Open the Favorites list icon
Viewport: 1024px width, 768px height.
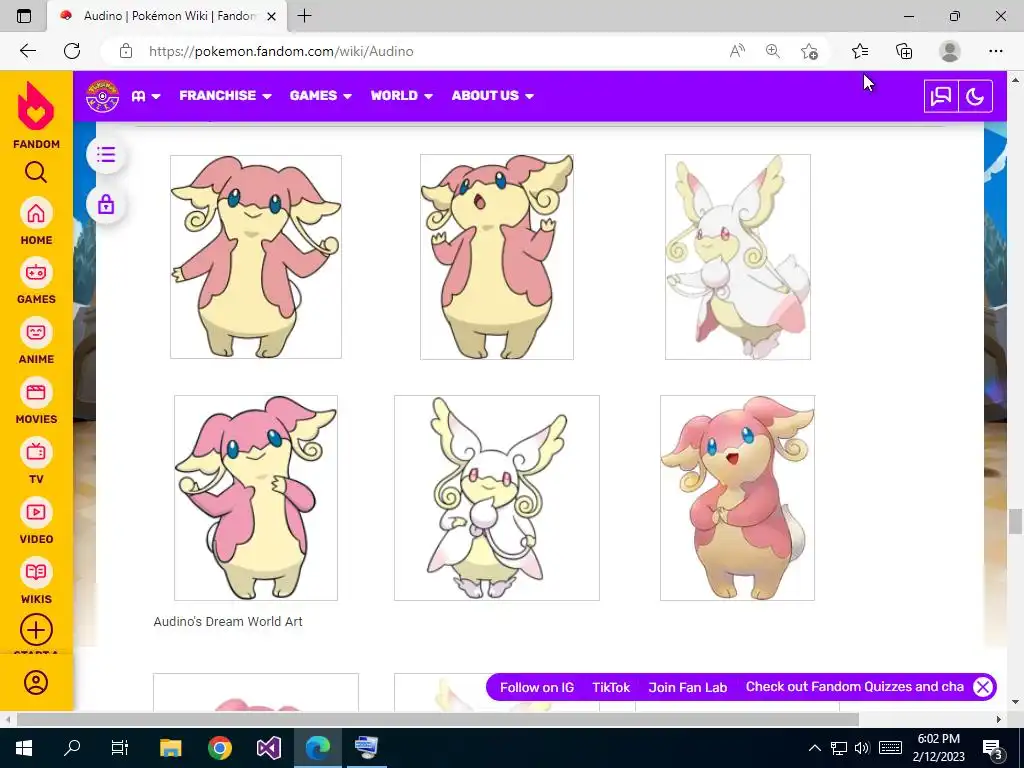(860, 51)
